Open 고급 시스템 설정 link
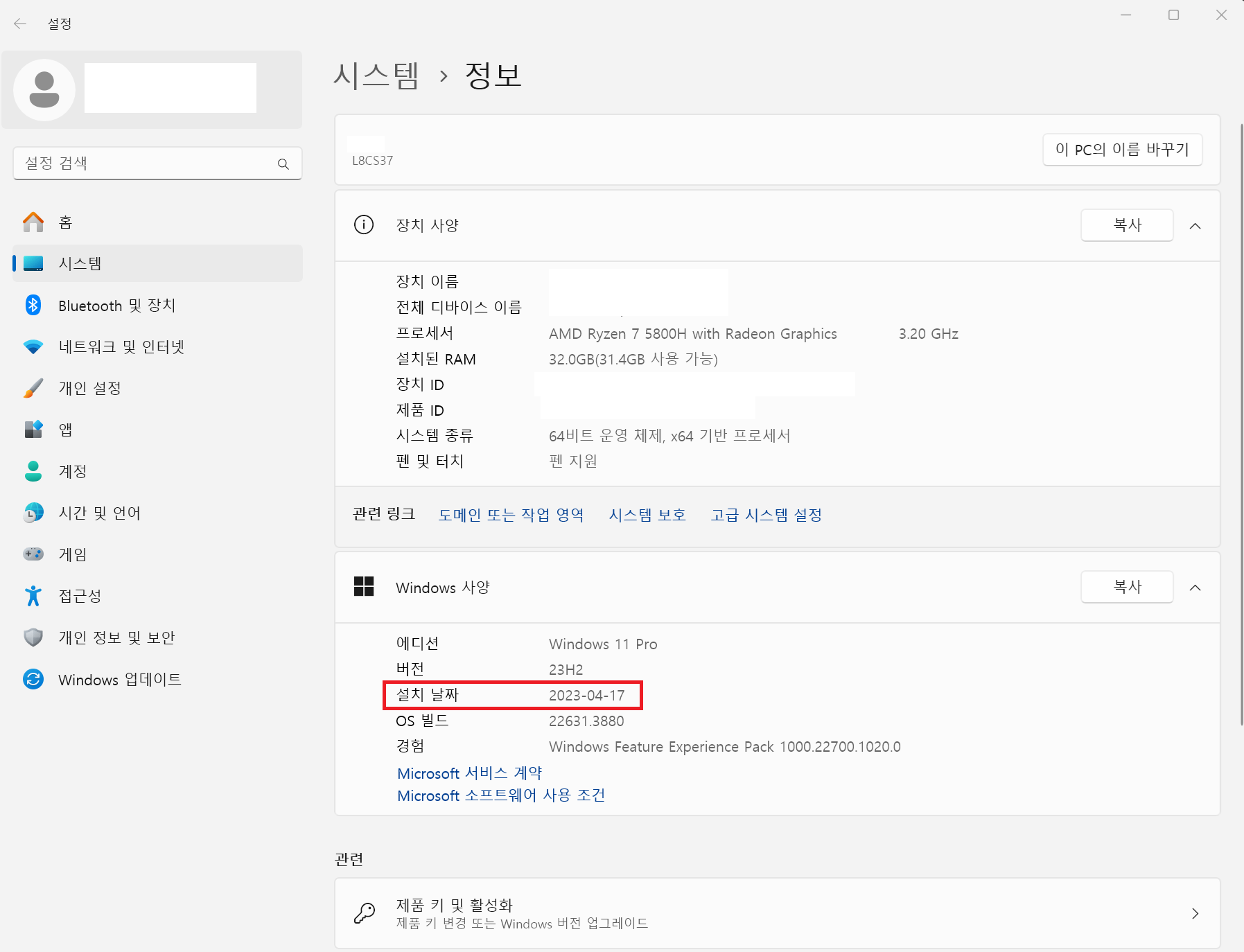The width and height of the screenshot is (1244, 952). point(766,515)
